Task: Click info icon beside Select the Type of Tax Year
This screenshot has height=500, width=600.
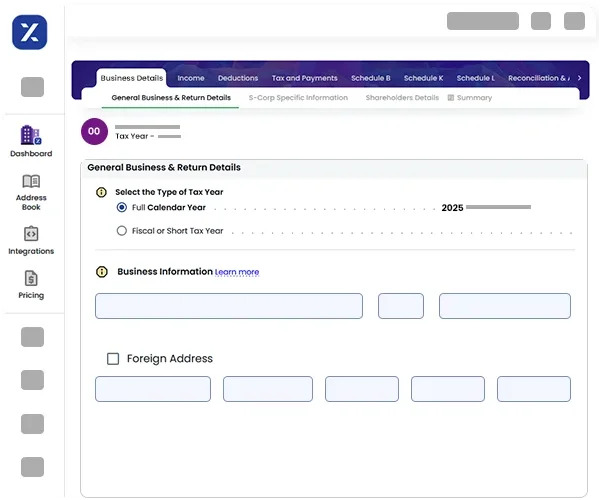Action: 101,192
